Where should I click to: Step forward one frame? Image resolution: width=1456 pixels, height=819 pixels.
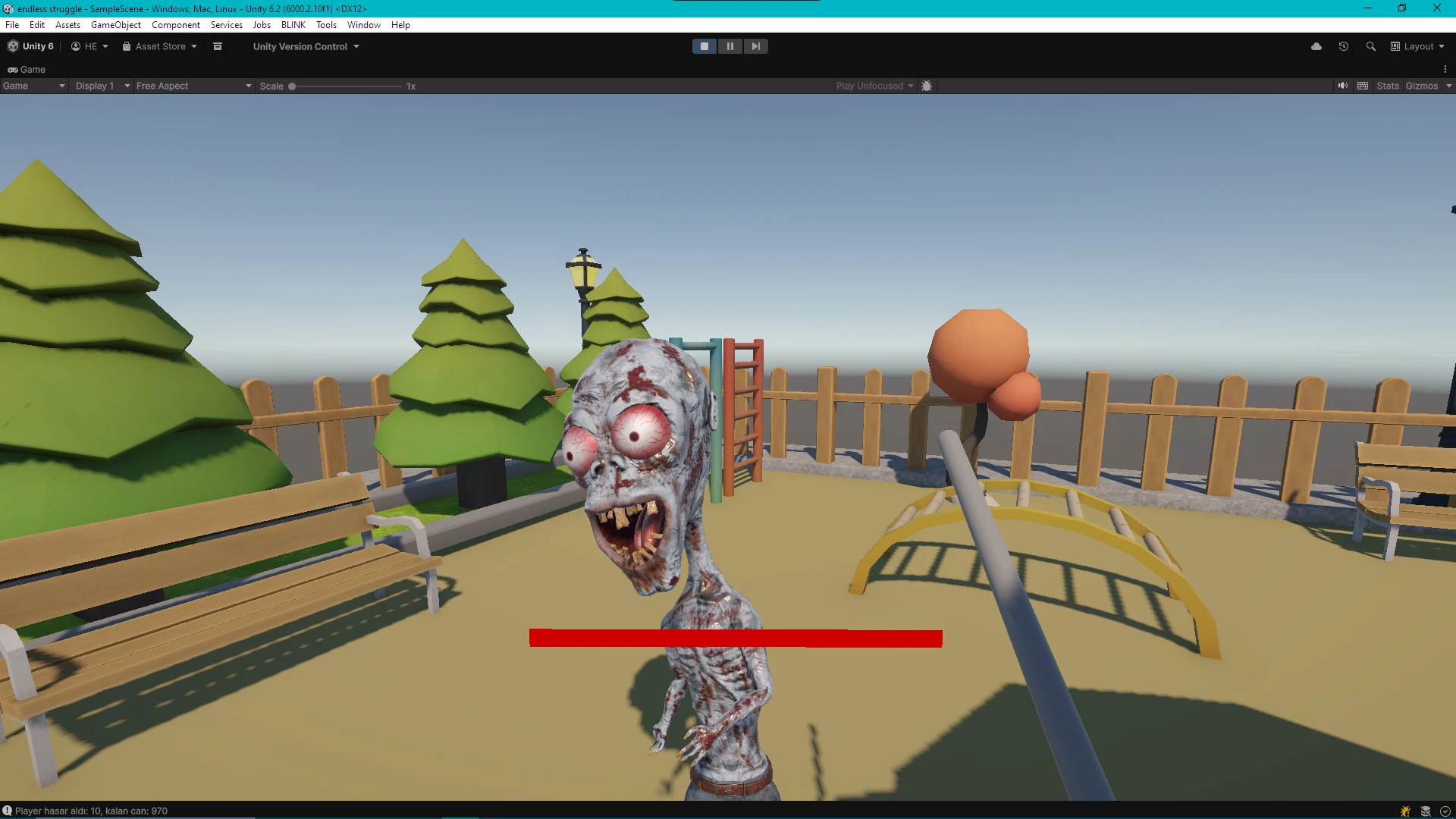[755, 46]
